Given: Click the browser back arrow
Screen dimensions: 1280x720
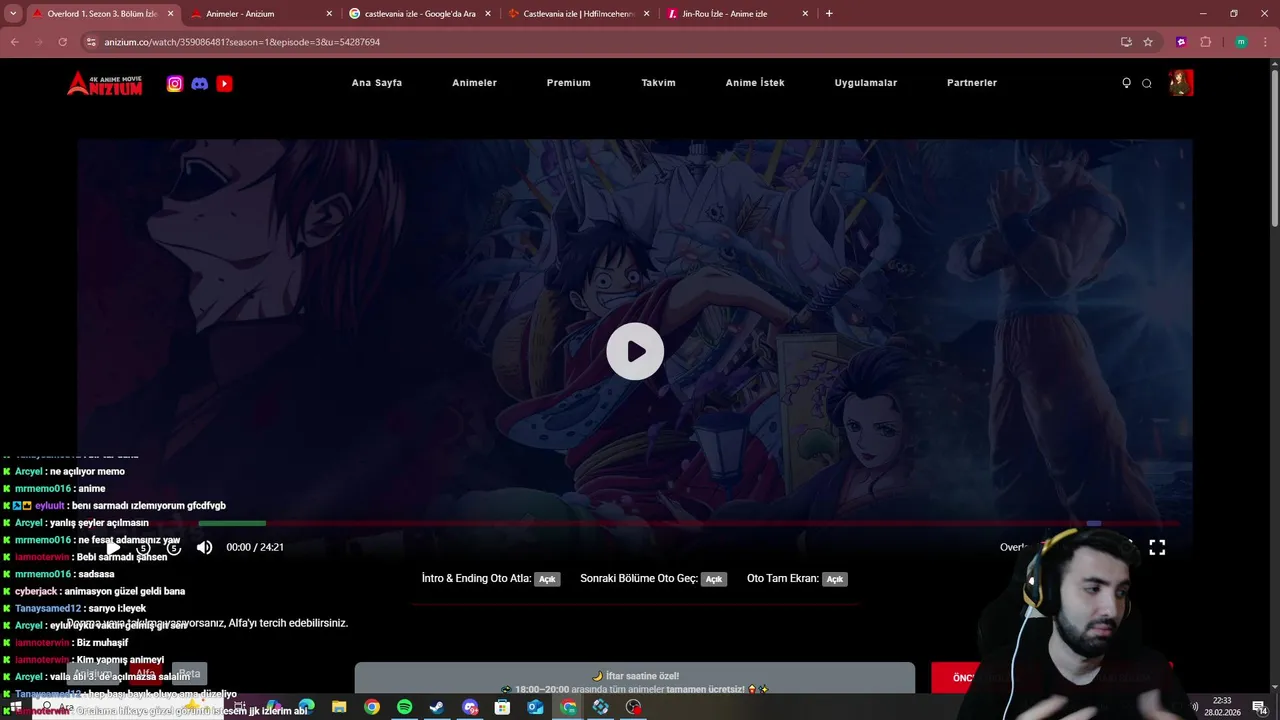Looking at the screenshot, I should click(x=14, y=42).
